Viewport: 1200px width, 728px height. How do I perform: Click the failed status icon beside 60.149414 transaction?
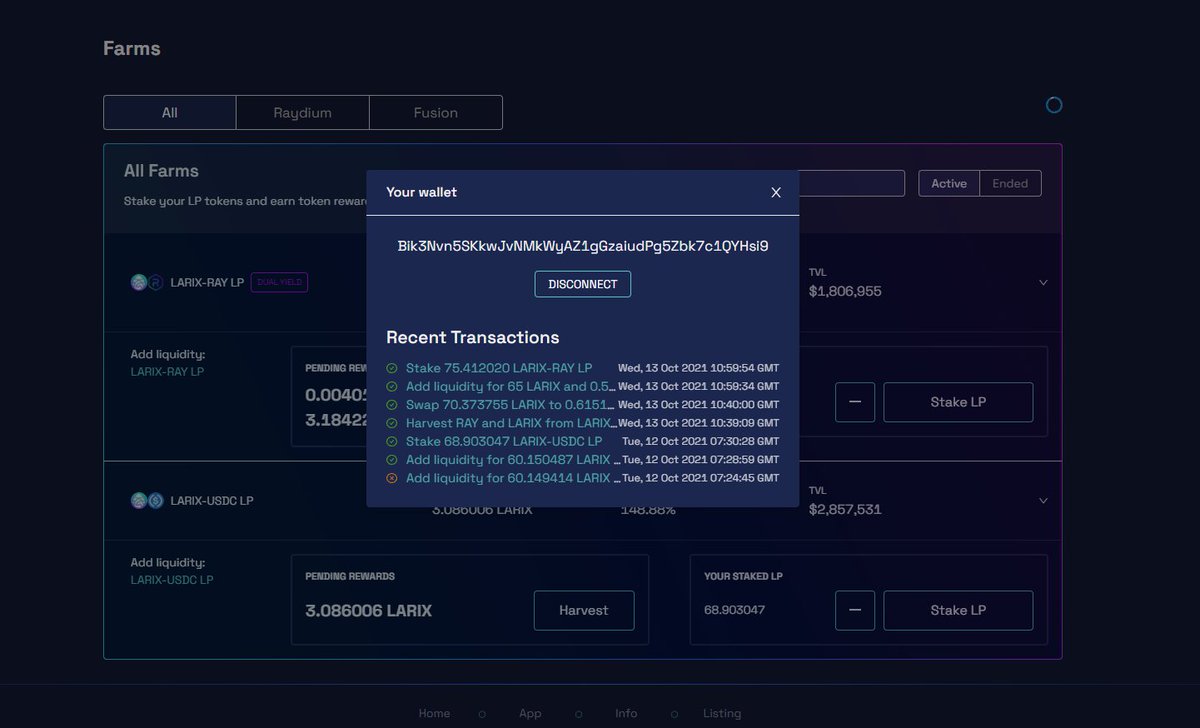tap(392, 478)
